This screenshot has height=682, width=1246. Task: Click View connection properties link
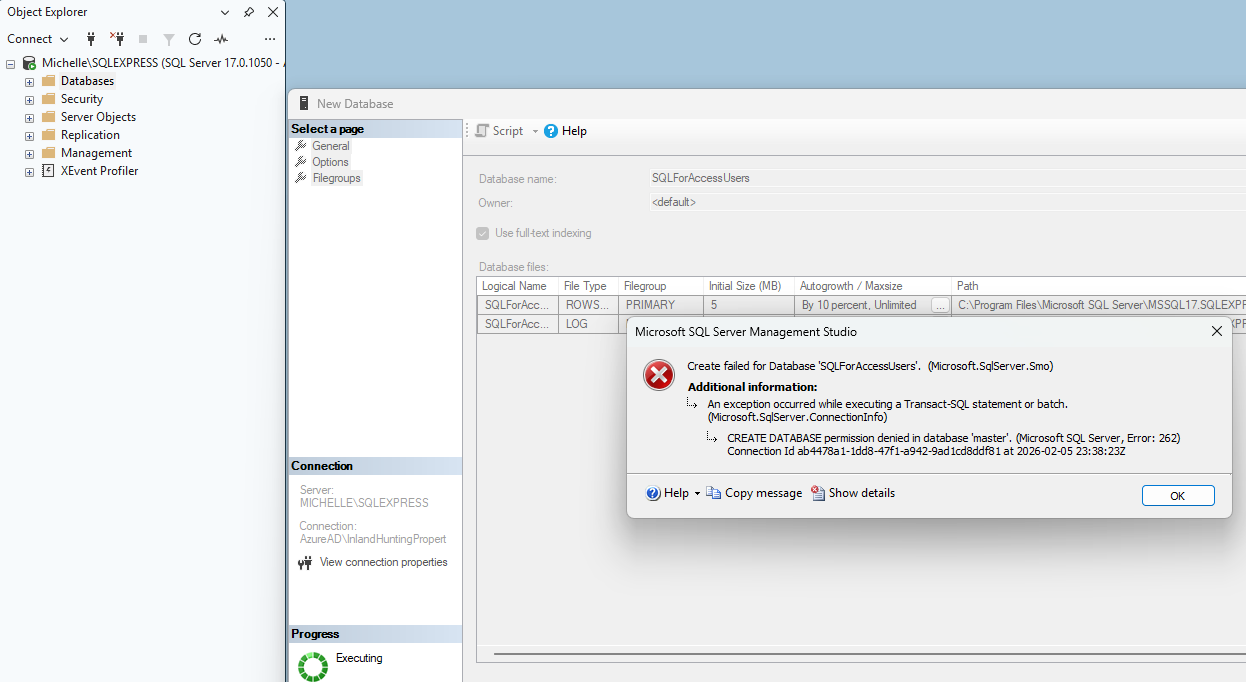383,562
